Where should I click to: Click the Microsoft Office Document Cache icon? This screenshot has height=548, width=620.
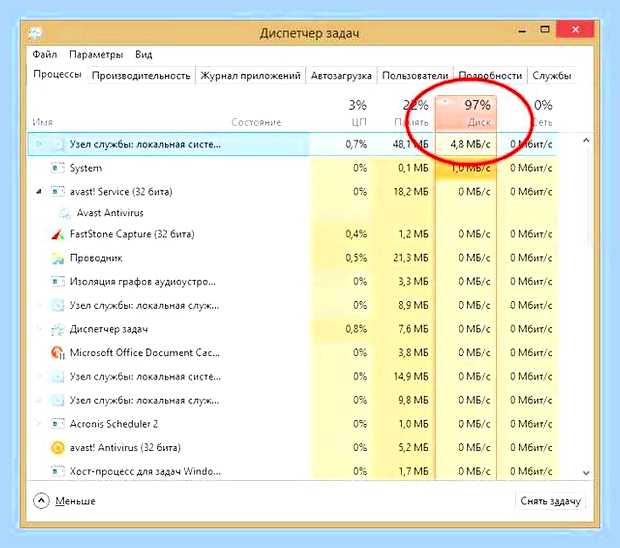click(x=58, y=353)
